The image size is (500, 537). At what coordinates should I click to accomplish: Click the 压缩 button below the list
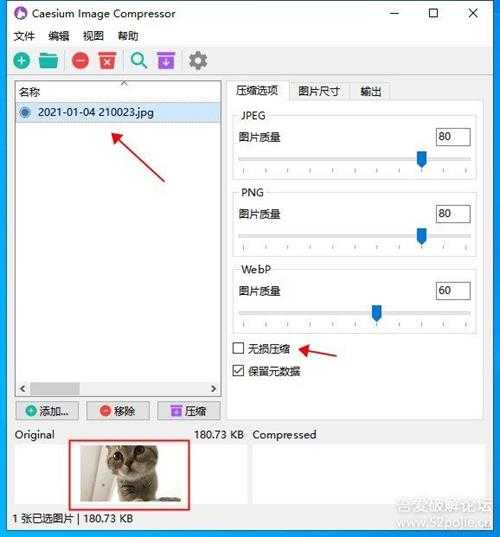(189, 411)
